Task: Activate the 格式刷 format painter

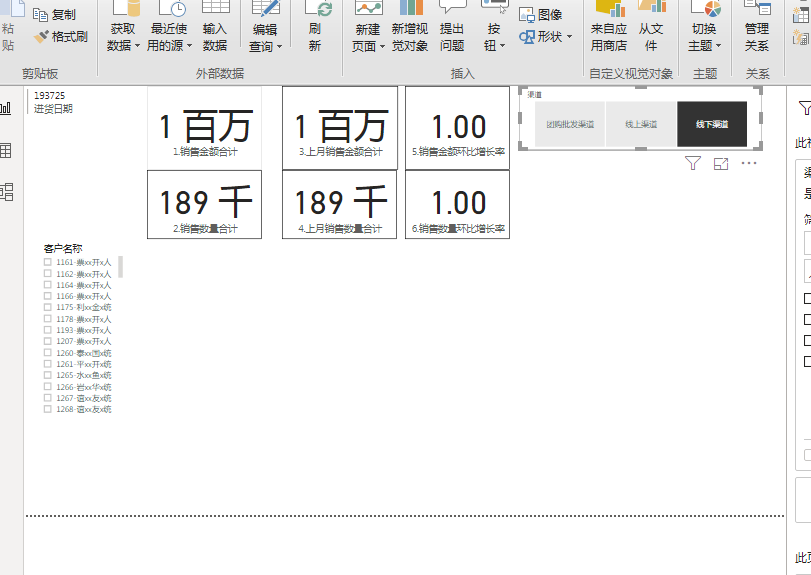Action: pos(60,37)
